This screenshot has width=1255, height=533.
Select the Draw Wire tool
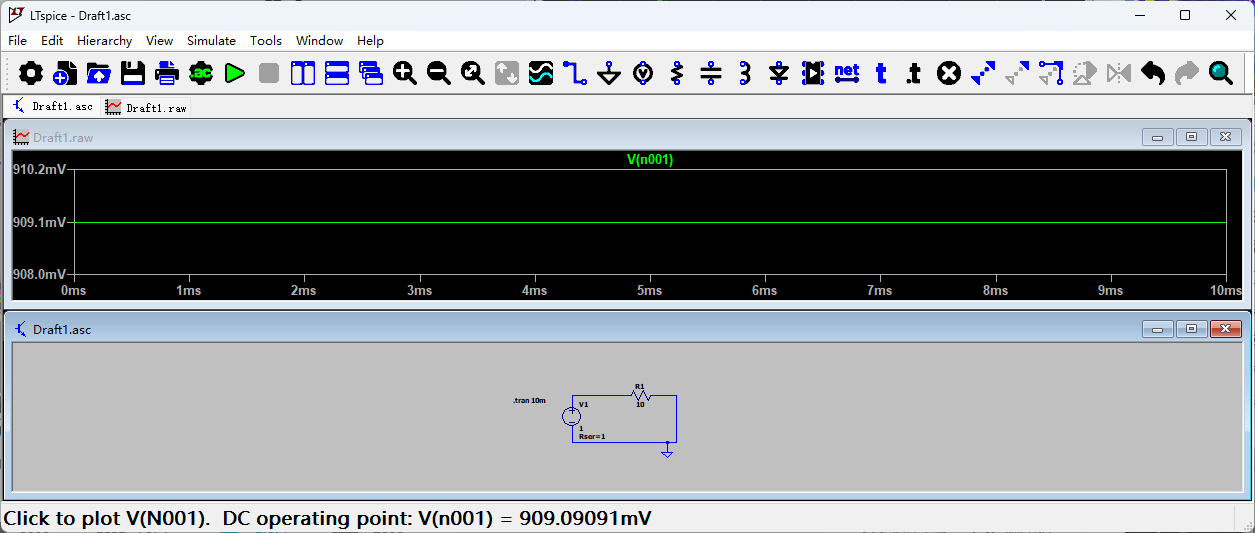point(575,73)
